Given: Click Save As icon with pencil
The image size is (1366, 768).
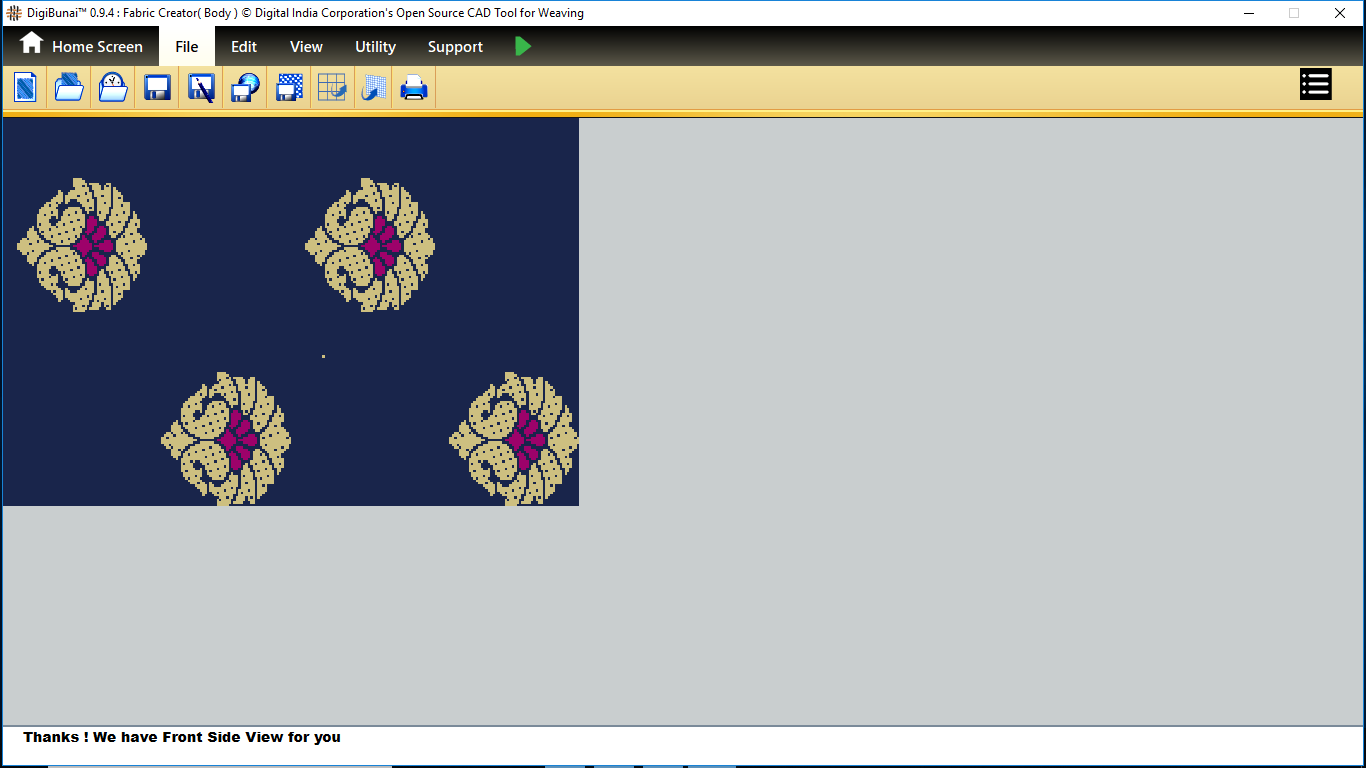Looking at the screenshot, I should coord(201,88).
